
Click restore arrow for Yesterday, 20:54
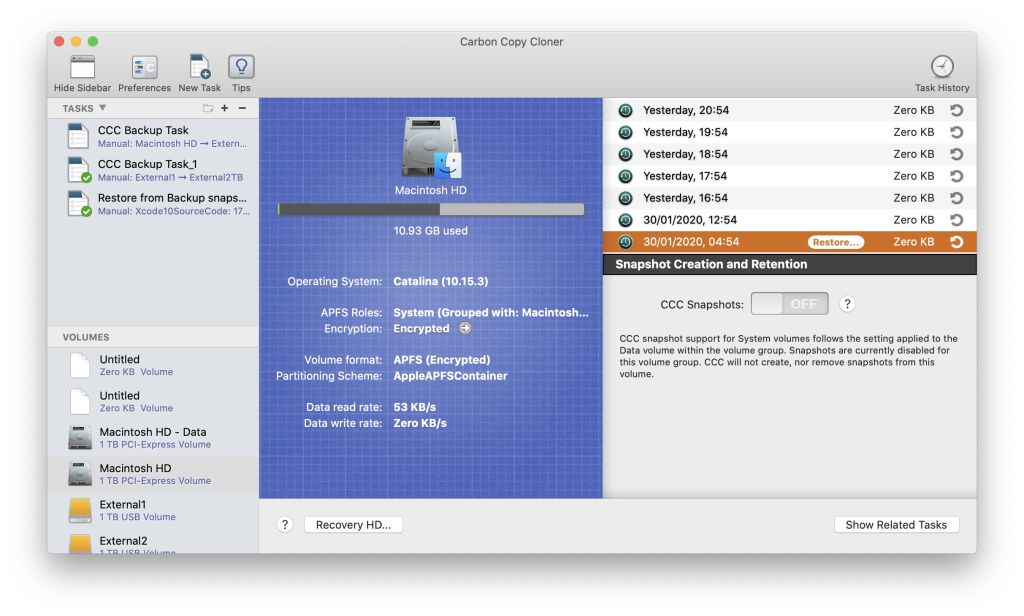coord(957,110)
